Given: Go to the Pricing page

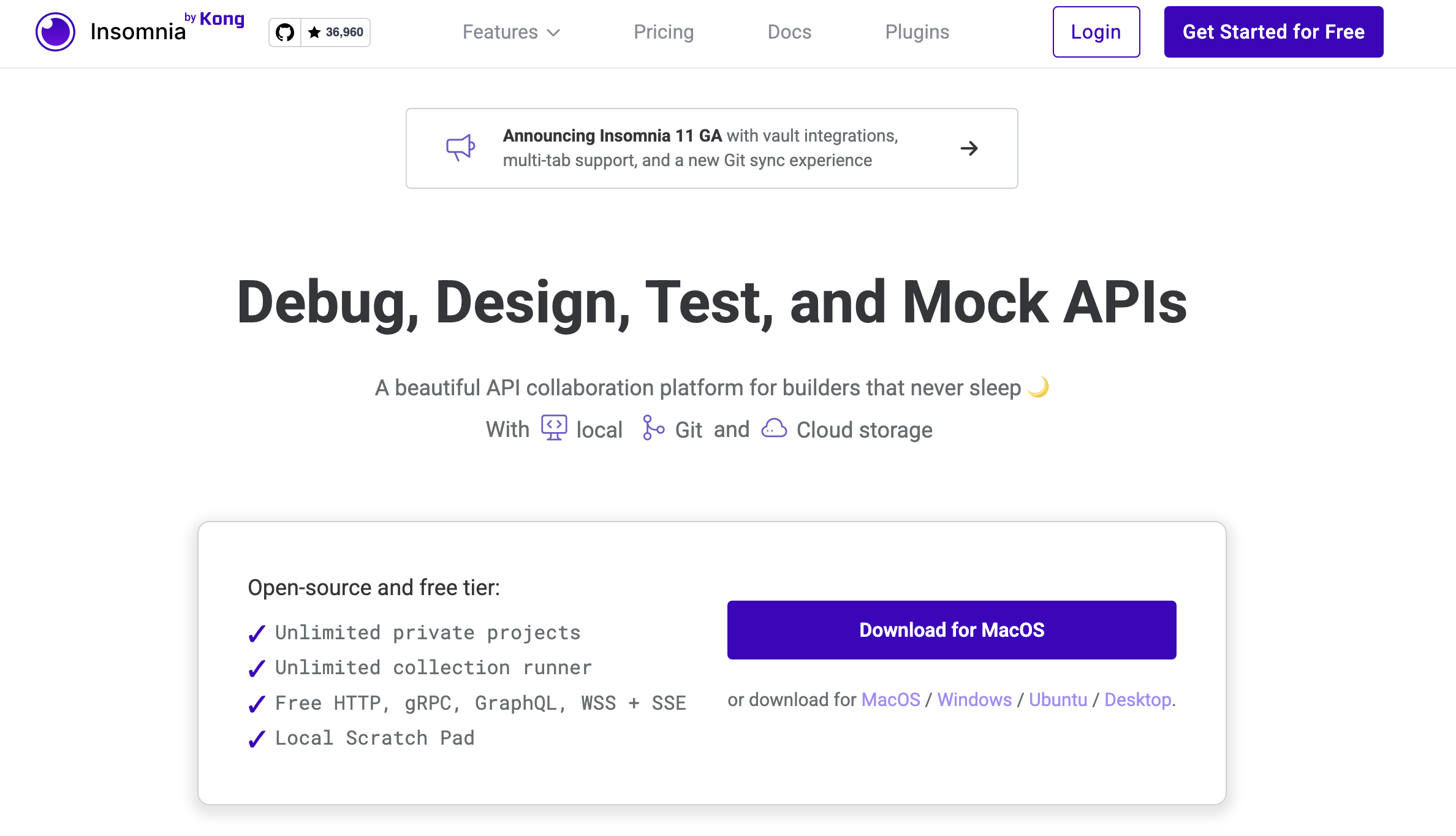Looking at the screenshot, I should click(x=664, y=32).
